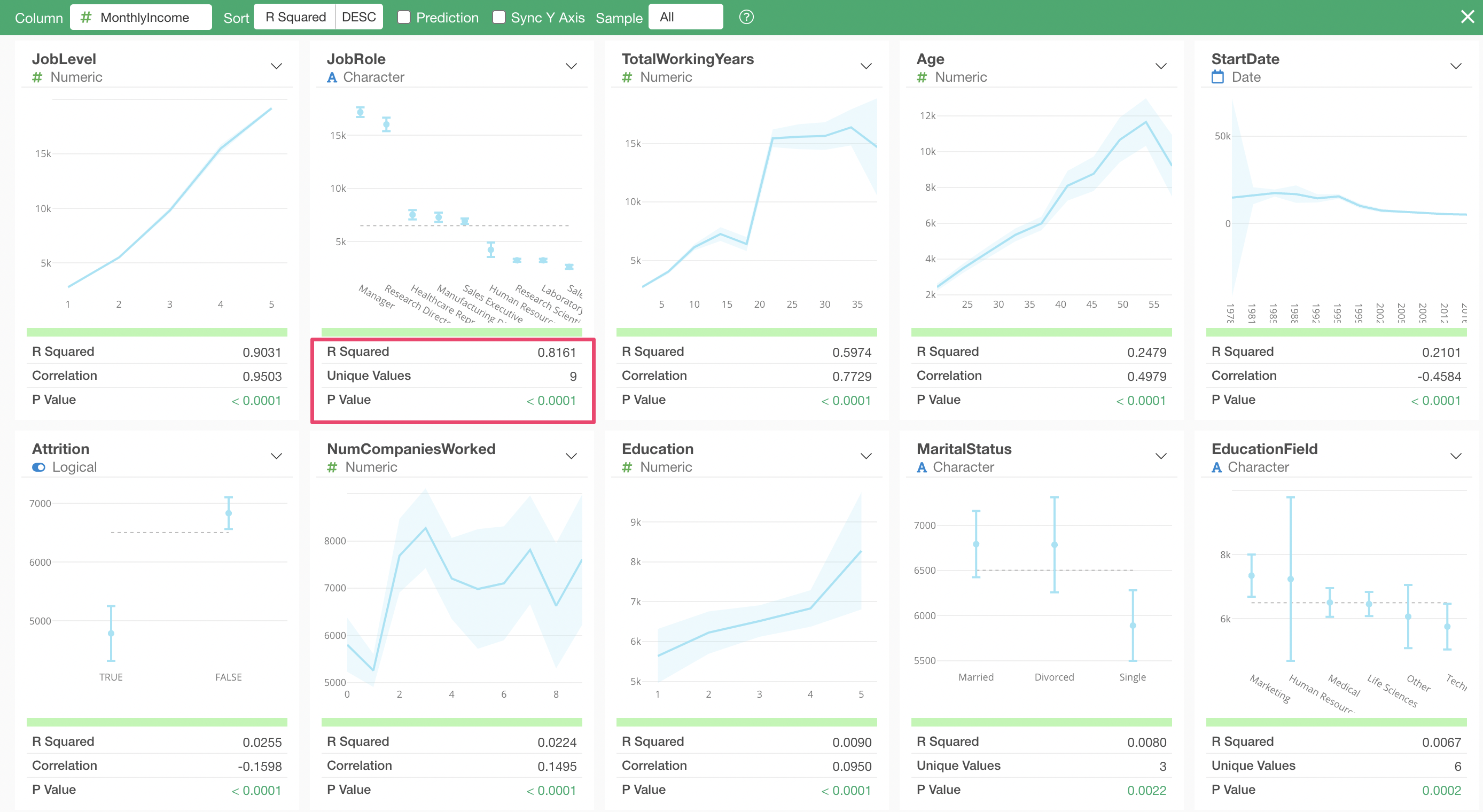
Task: Open the TotalWorkingYears card chevron
Action: [x=866, y=66]
